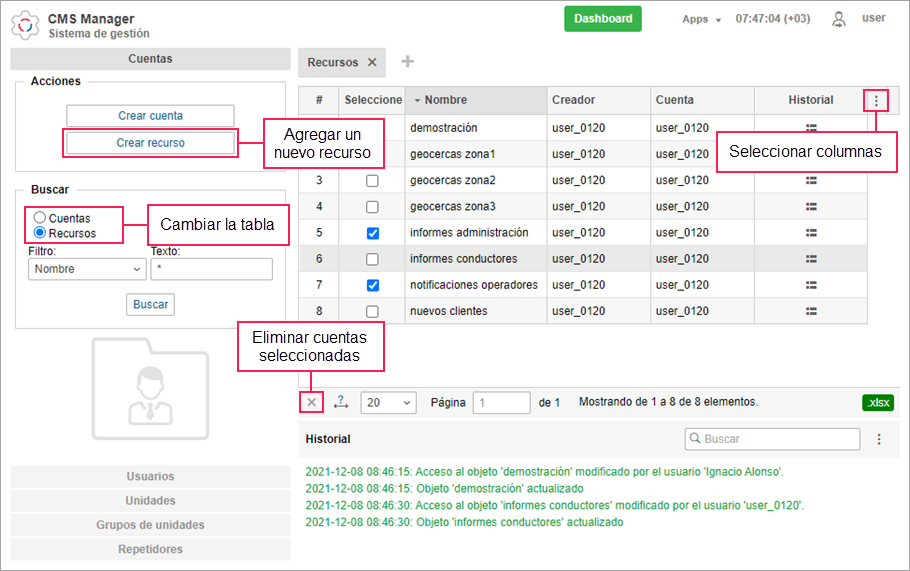Select the demostración name cell

point(476,128)
